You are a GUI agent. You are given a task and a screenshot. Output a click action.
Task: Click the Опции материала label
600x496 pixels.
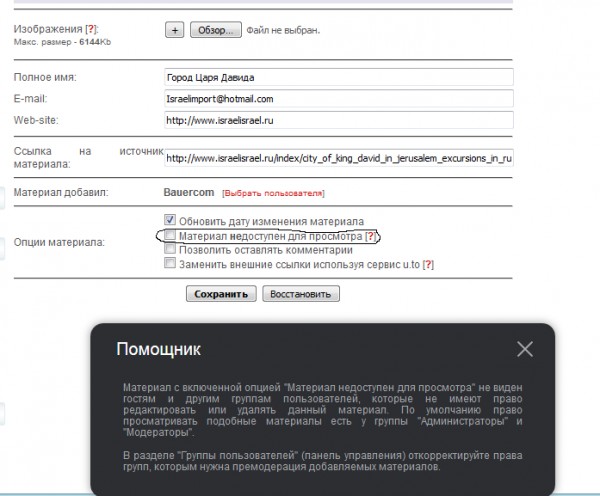[59, 242]
